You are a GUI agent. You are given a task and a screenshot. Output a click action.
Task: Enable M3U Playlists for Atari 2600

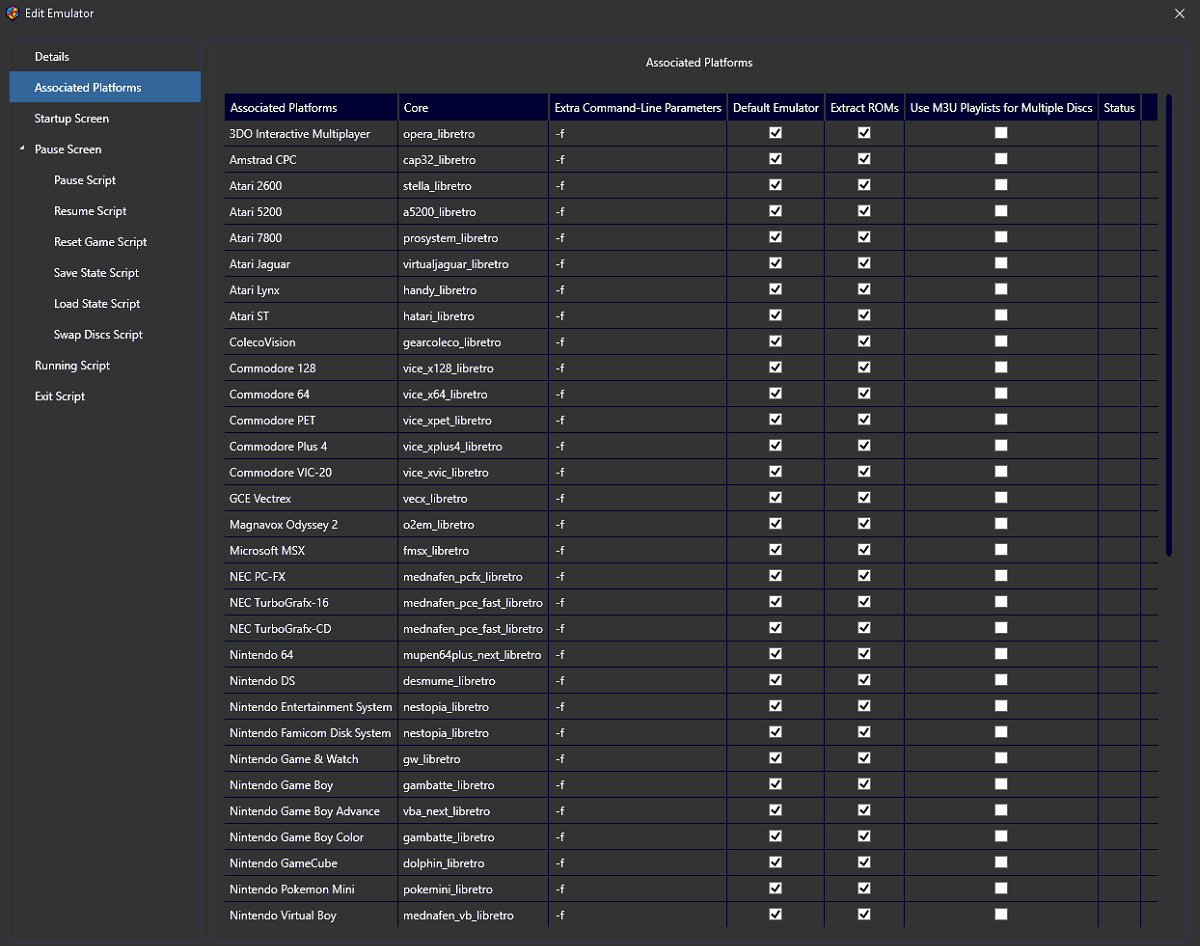coord(1001,185)
